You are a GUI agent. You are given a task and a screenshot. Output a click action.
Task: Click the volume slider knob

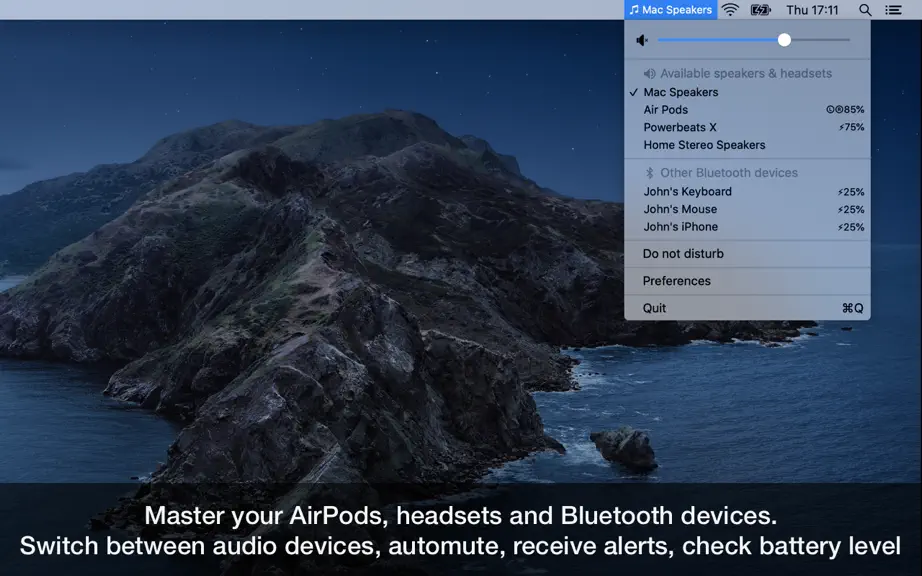(x=784, y=40)
